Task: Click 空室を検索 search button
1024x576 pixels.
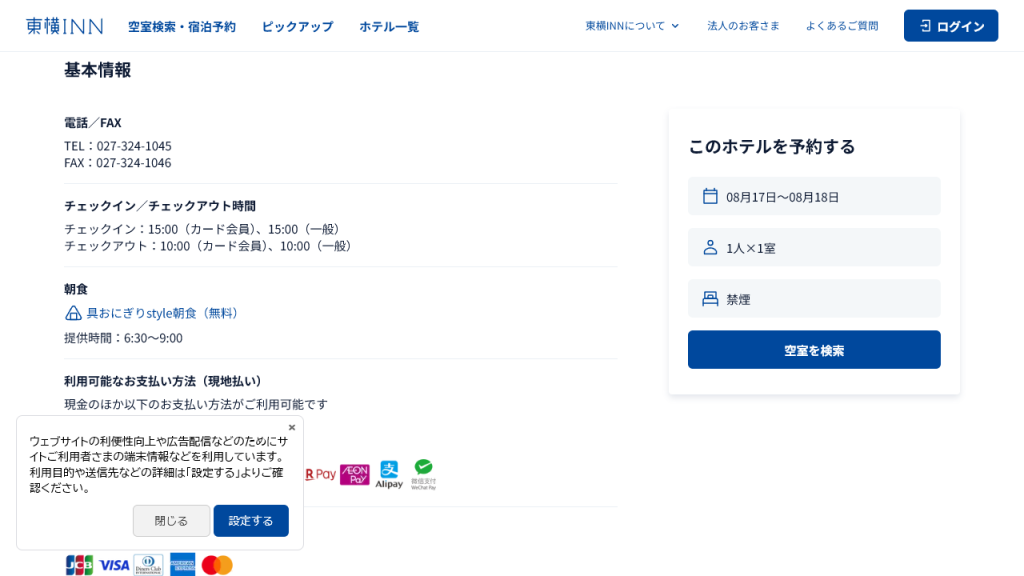Action: click(814, 350)
